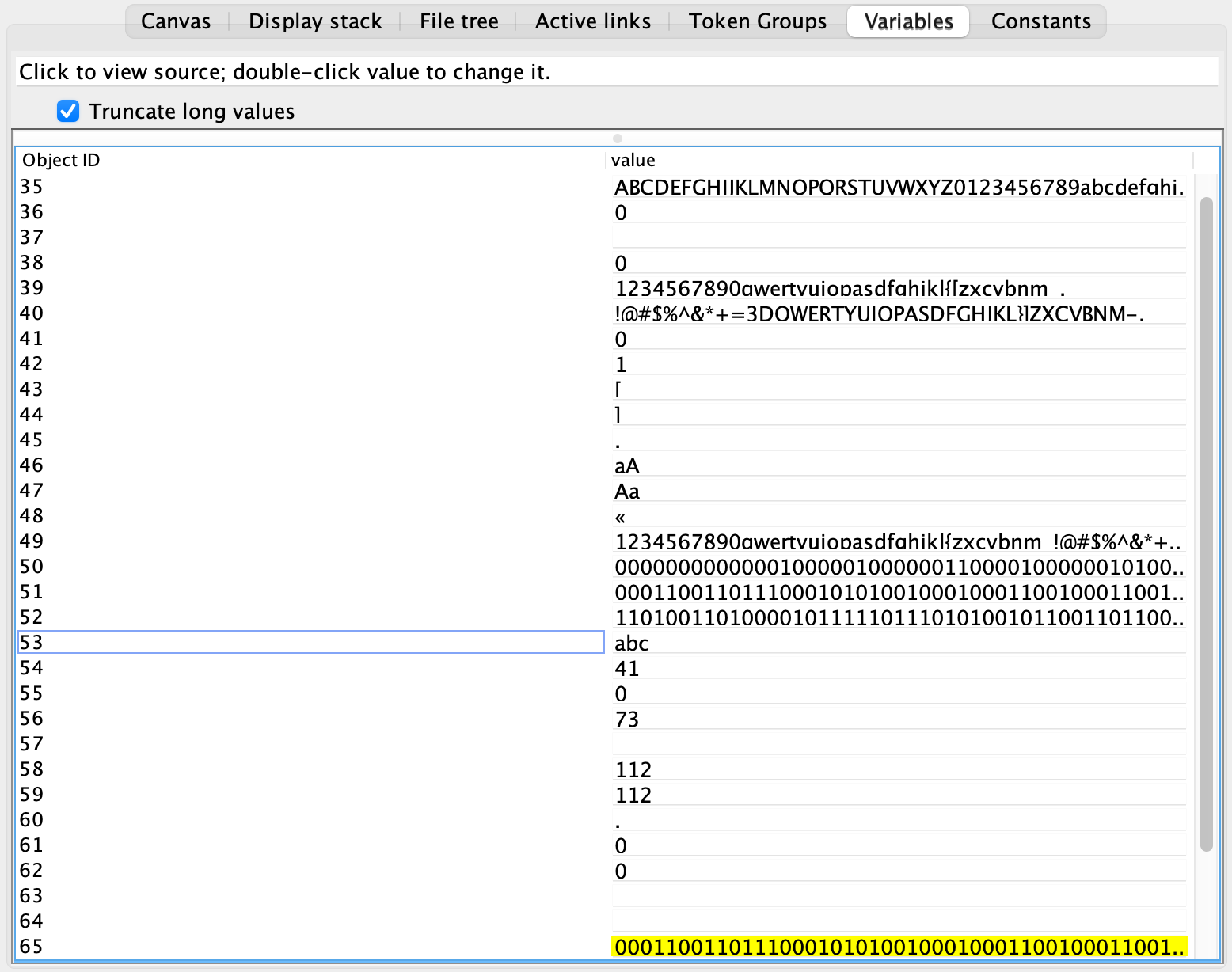Click the 'aA' value in row 46
The height and width of the screenshot is (972, 1232).
[x=627, y=465]
